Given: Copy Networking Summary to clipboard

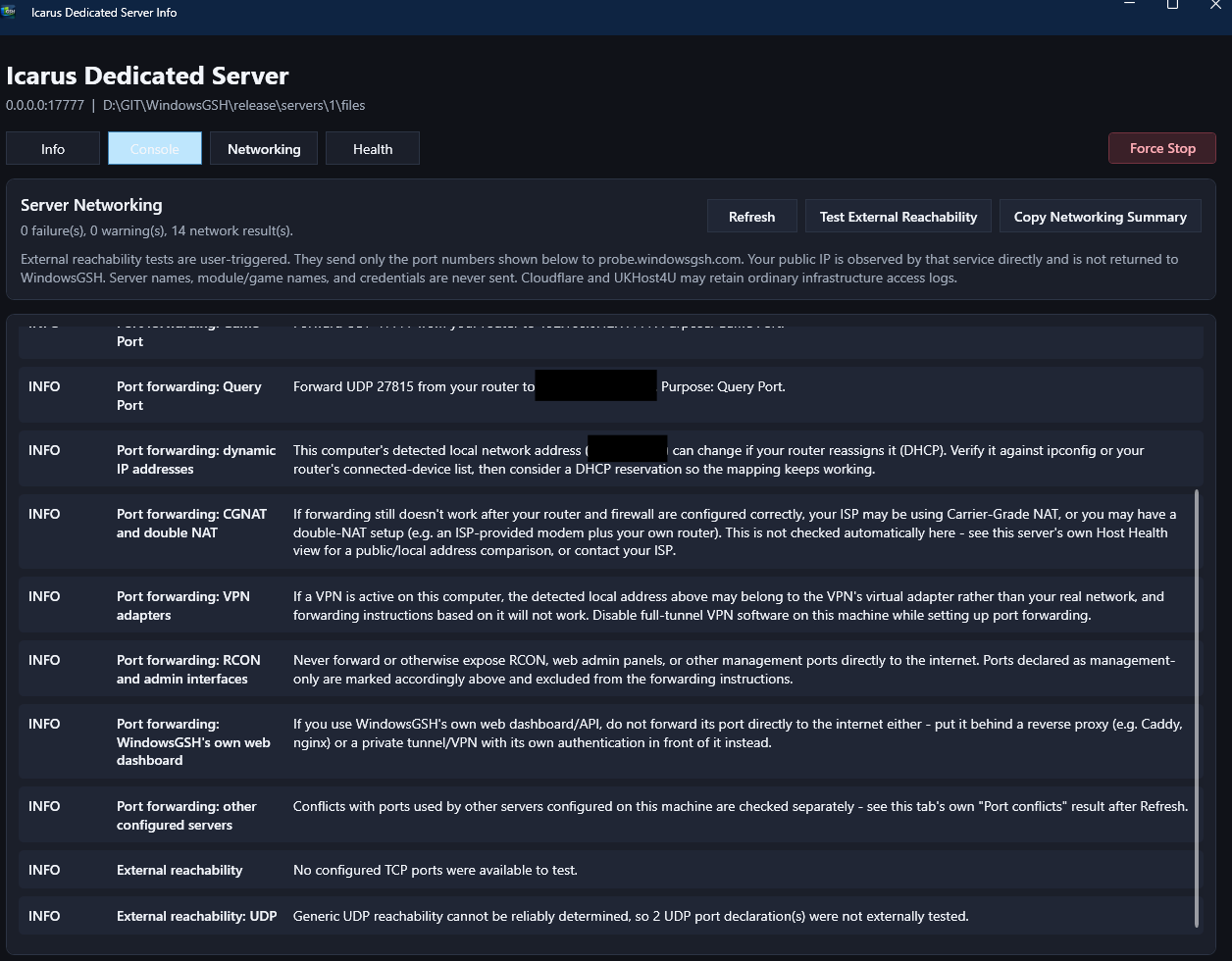Looking at the screenshot, I should pyautogui.click(x=1101, y=217).
